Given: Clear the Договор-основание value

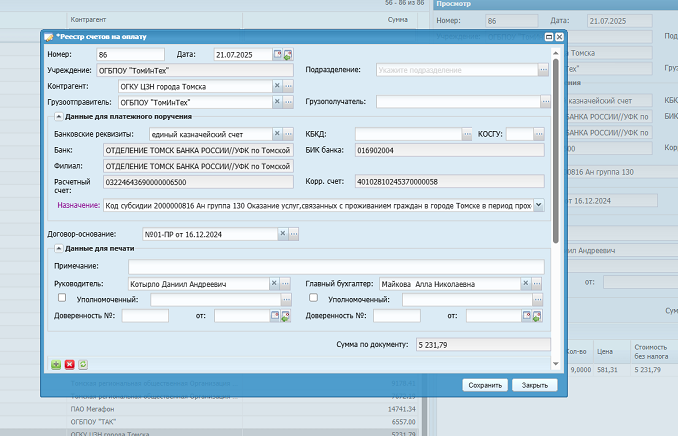Looking at the screenshot, I should tap(283, 234).
